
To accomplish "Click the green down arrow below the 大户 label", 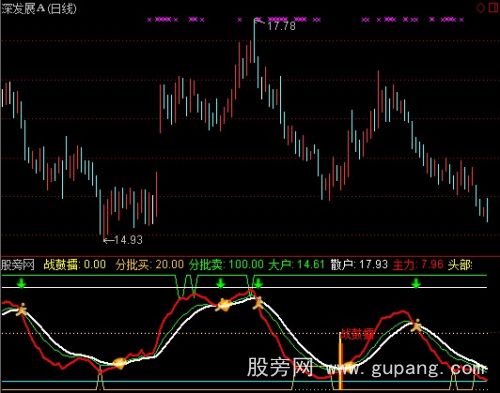I will pyautogui.click(x=258, y=284).
